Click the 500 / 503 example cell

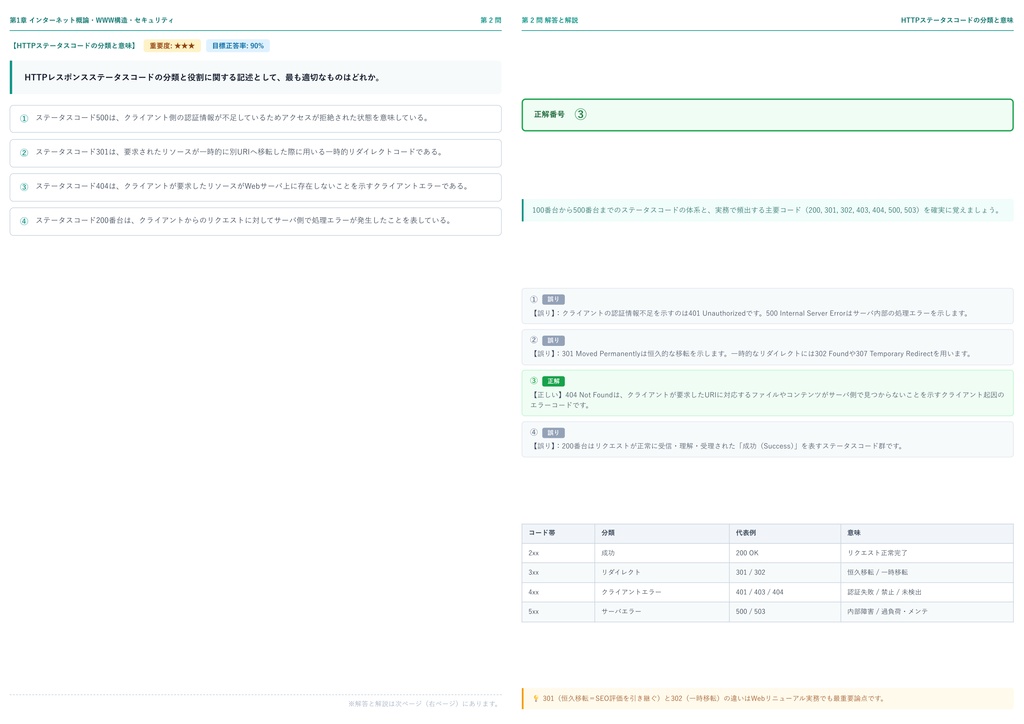pos(784,612)
